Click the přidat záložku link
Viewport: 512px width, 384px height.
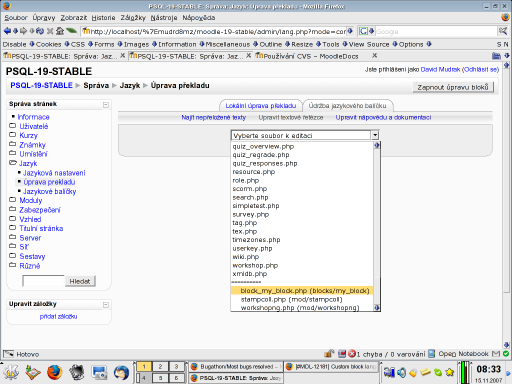(x=58, y=316)
